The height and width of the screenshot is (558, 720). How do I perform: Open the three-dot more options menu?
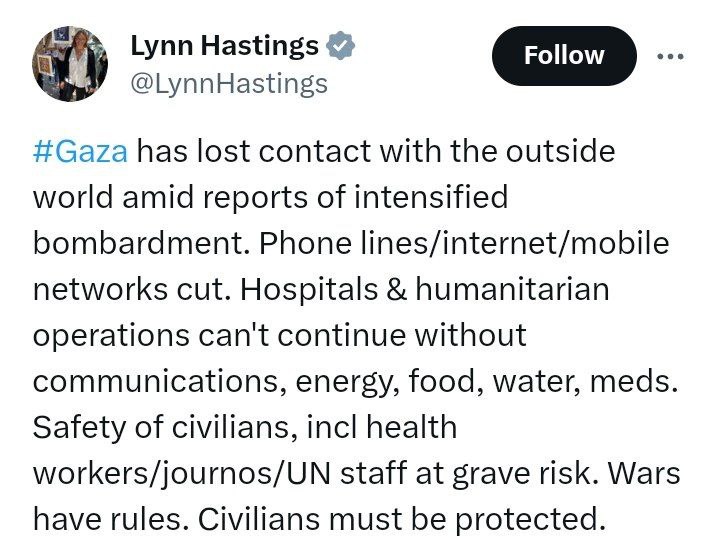click(x=670, y=56)
